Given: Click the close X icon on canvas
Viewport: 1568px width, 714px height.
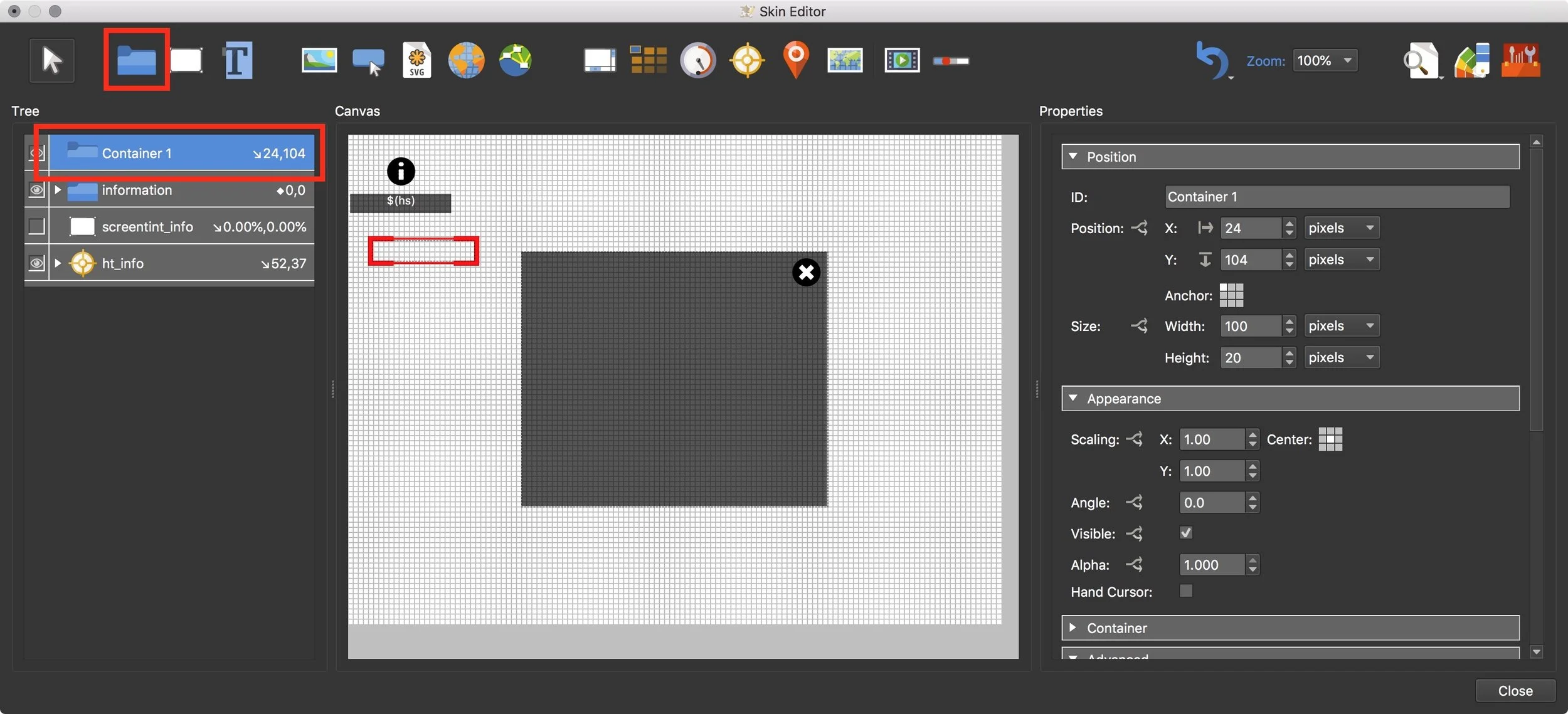Looking at the screenshot, I should pyautogui.click(x=806, y=273).
